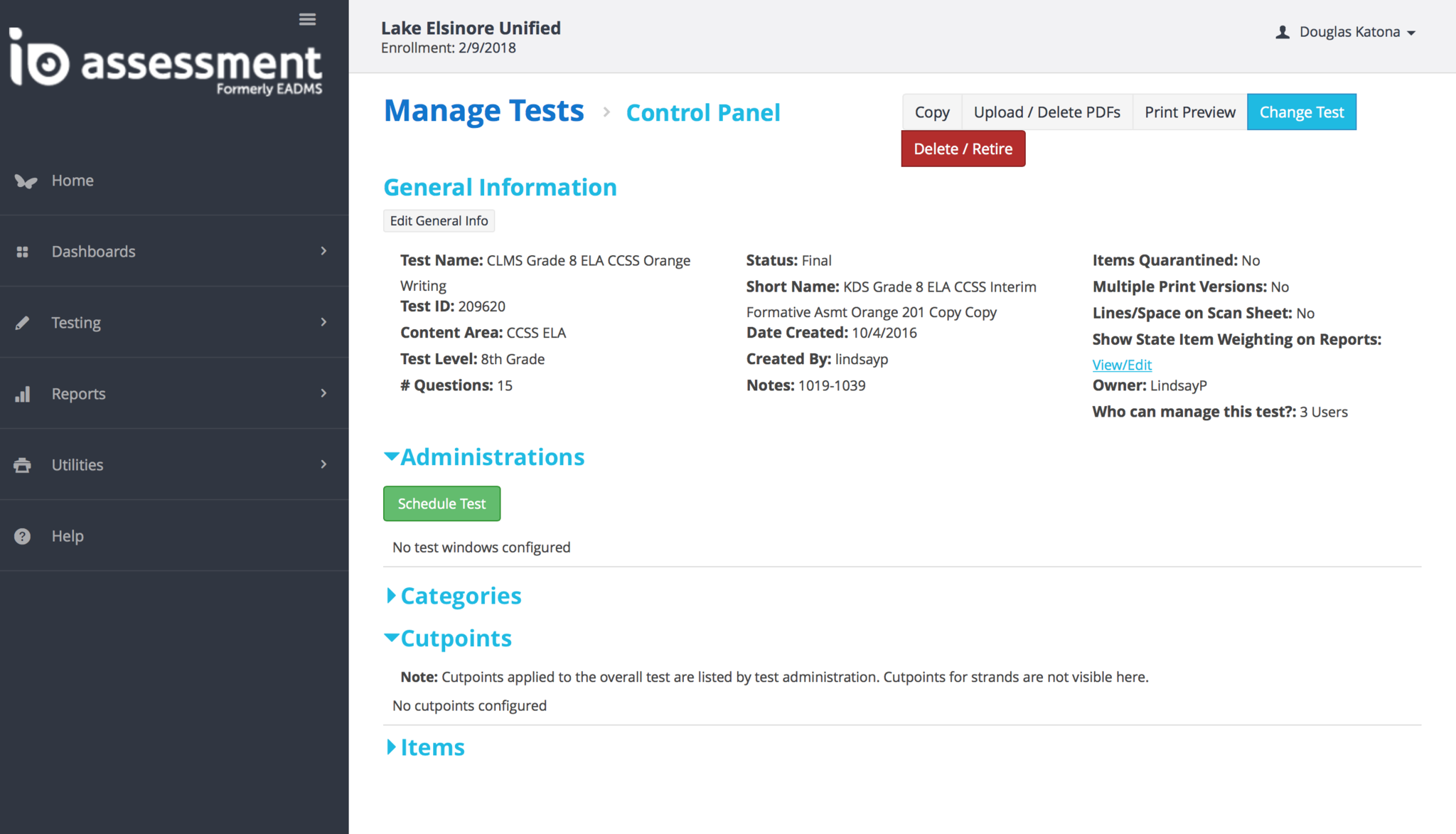Screen dimensions: 1456x834
Task: Click the Home butterfly icon
Action: click(x=26, y=181)
